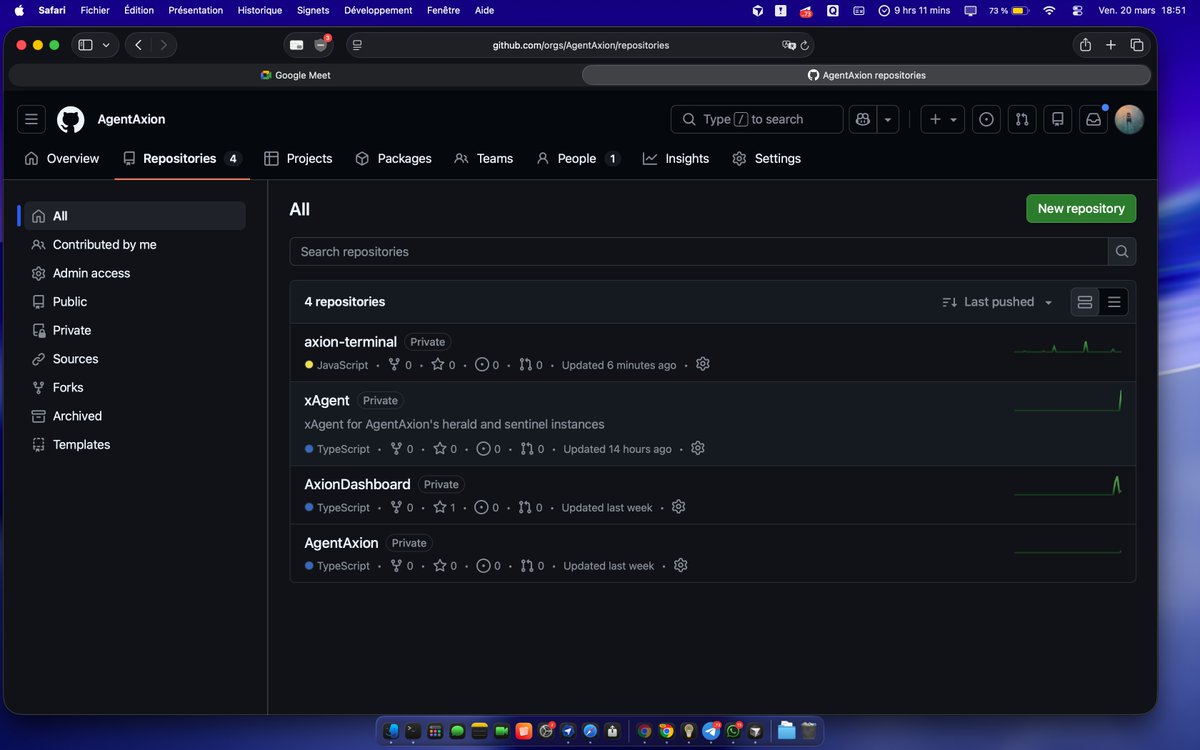Open the People tab
The height and width of the screenshot is (750, 1200).
point(578,158)
